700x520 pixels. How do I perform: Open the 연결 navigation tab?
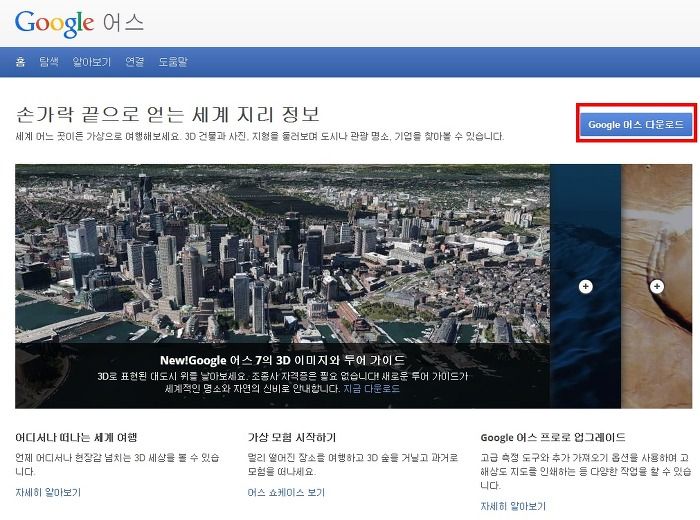point(134,62)
